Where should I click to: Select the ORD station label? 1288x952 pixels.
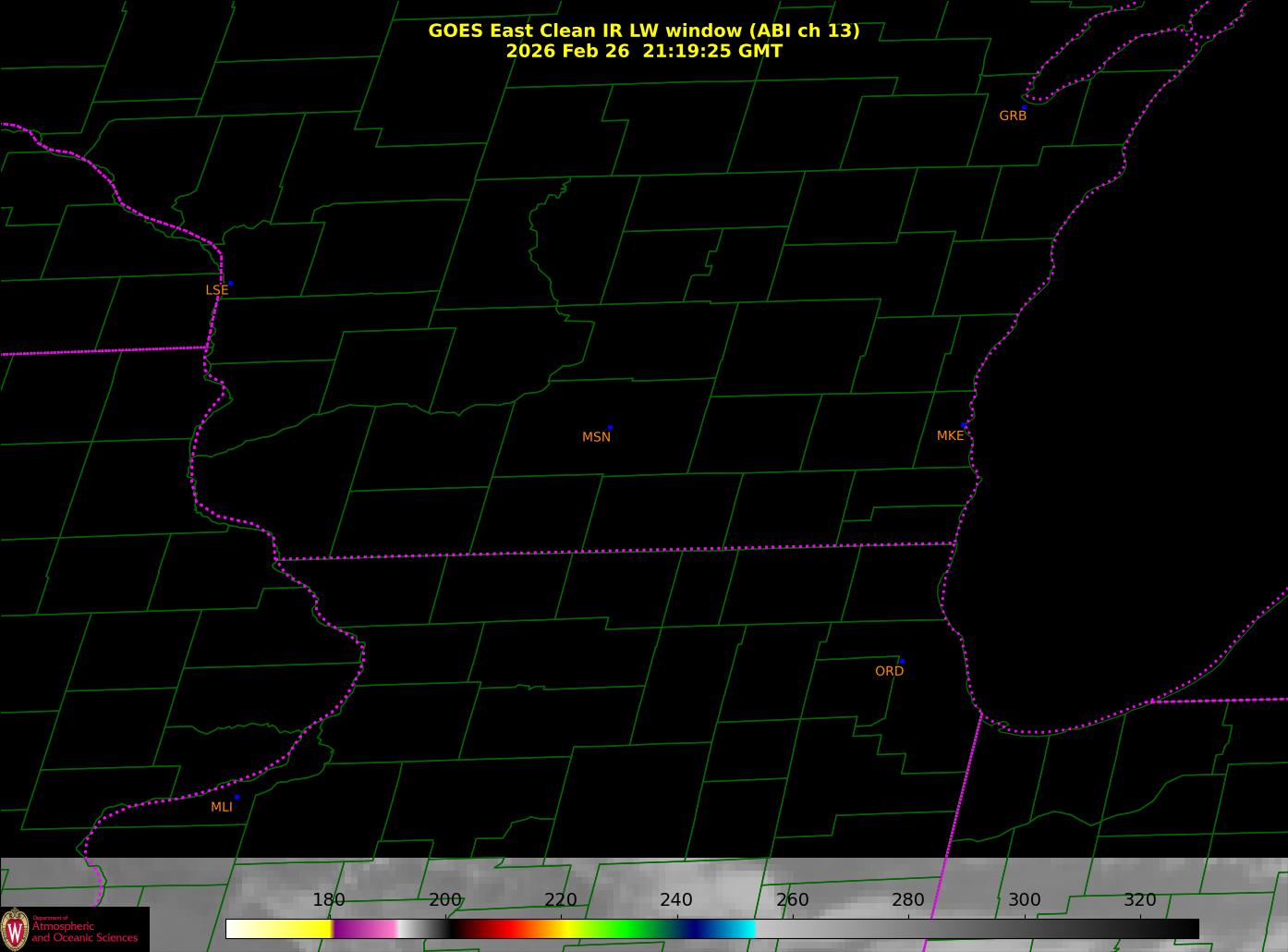click(x=889, y=671)
